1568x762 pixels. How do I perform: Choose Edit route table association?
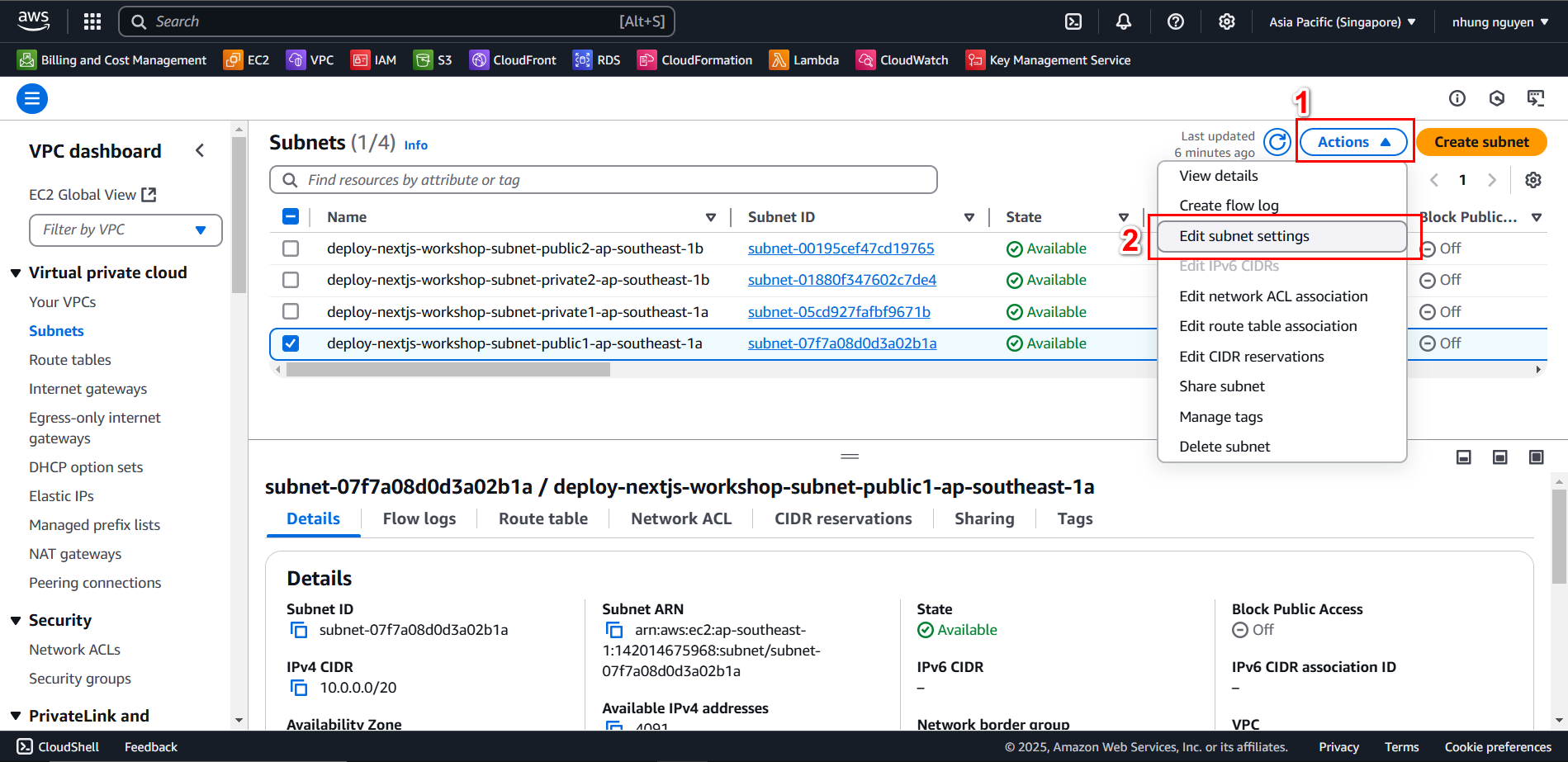tap(1282, 326)
